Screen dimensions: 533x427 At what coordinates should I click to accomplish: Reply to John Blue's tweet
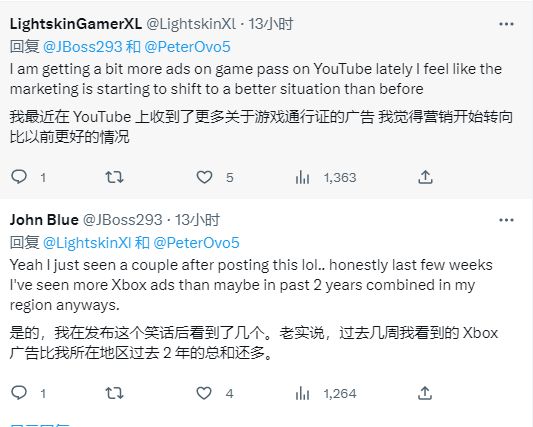coord(19,393)
